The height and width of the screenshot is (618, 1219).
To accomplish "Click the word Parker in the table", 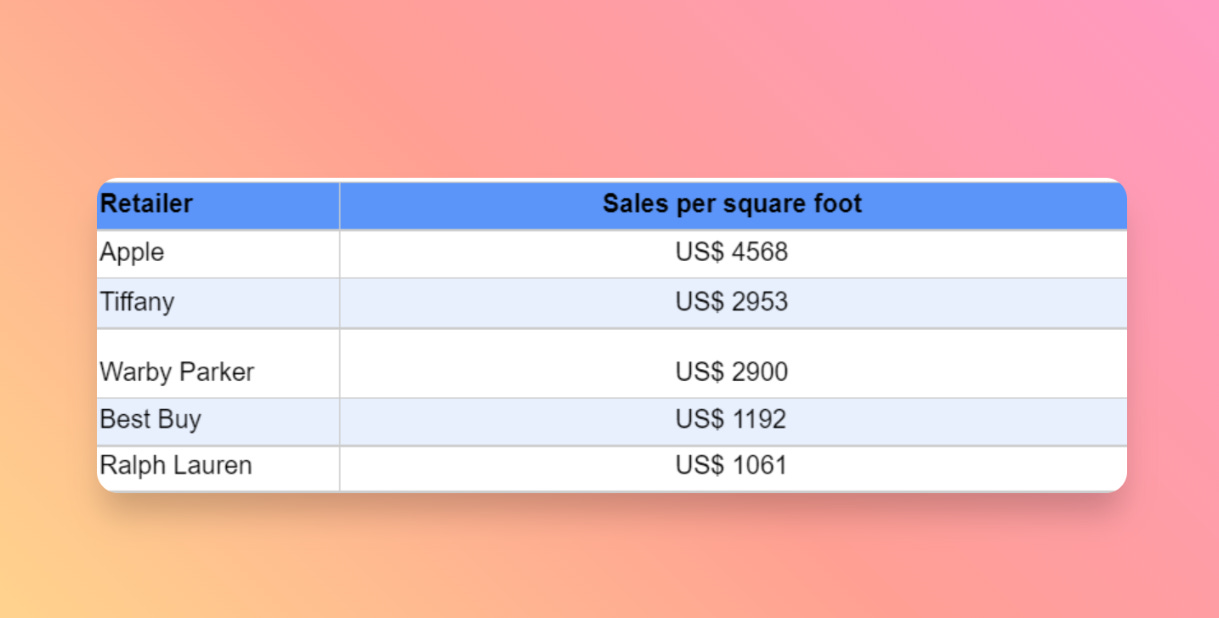I will click(218, 372).
